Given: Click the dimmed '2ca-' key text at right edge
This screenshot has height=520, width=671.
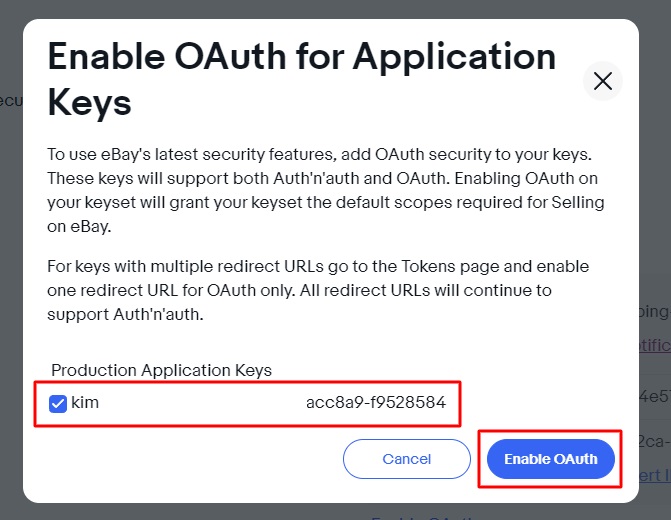Looking at the screenshot, I should 655,441.
